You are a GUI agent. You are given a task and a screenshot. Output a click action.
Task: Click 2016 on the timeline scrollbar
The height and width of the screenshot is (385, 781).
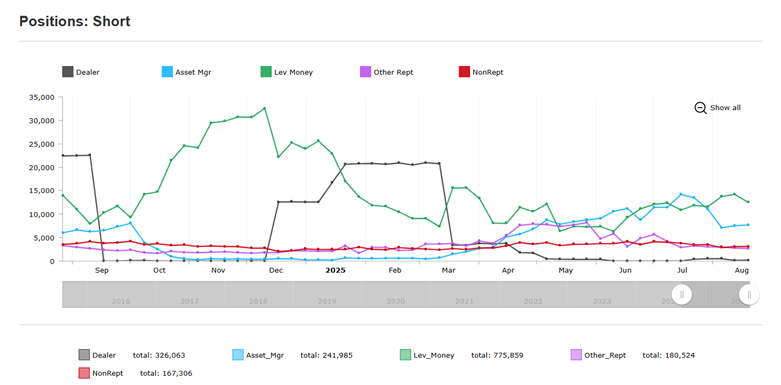point(121,301)
